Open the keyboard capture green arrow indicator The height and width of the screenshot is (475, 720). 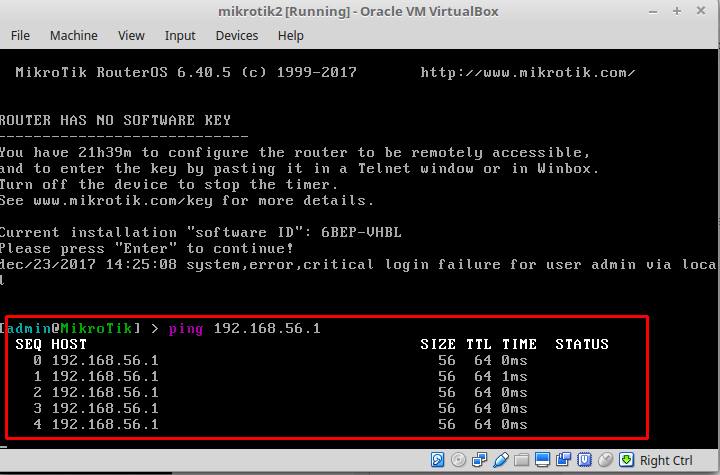point(626,460)
